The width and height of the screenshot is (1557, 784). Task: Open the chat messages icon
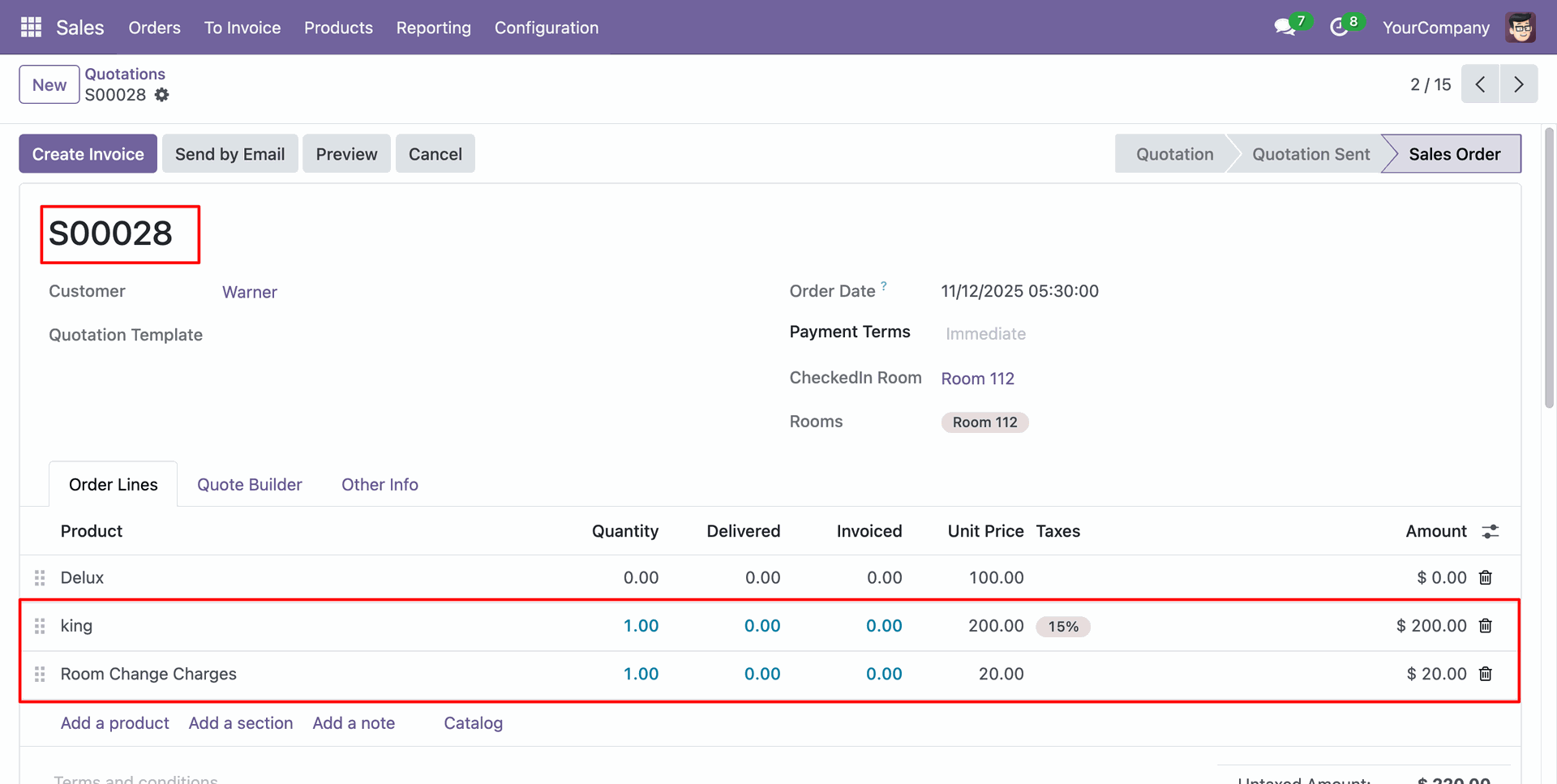tap(1285, 28)
